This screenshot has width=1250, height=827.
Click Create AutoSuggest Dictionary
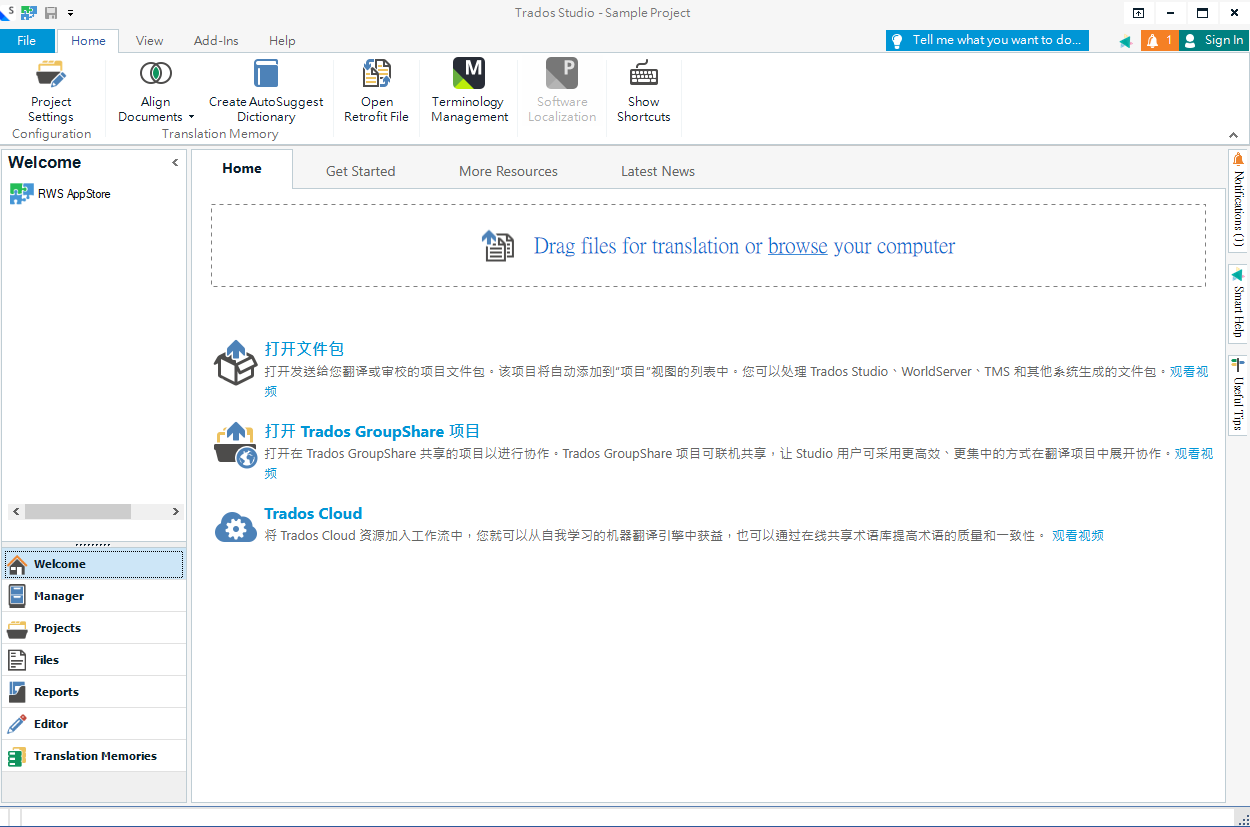click(x=266, y=90)
